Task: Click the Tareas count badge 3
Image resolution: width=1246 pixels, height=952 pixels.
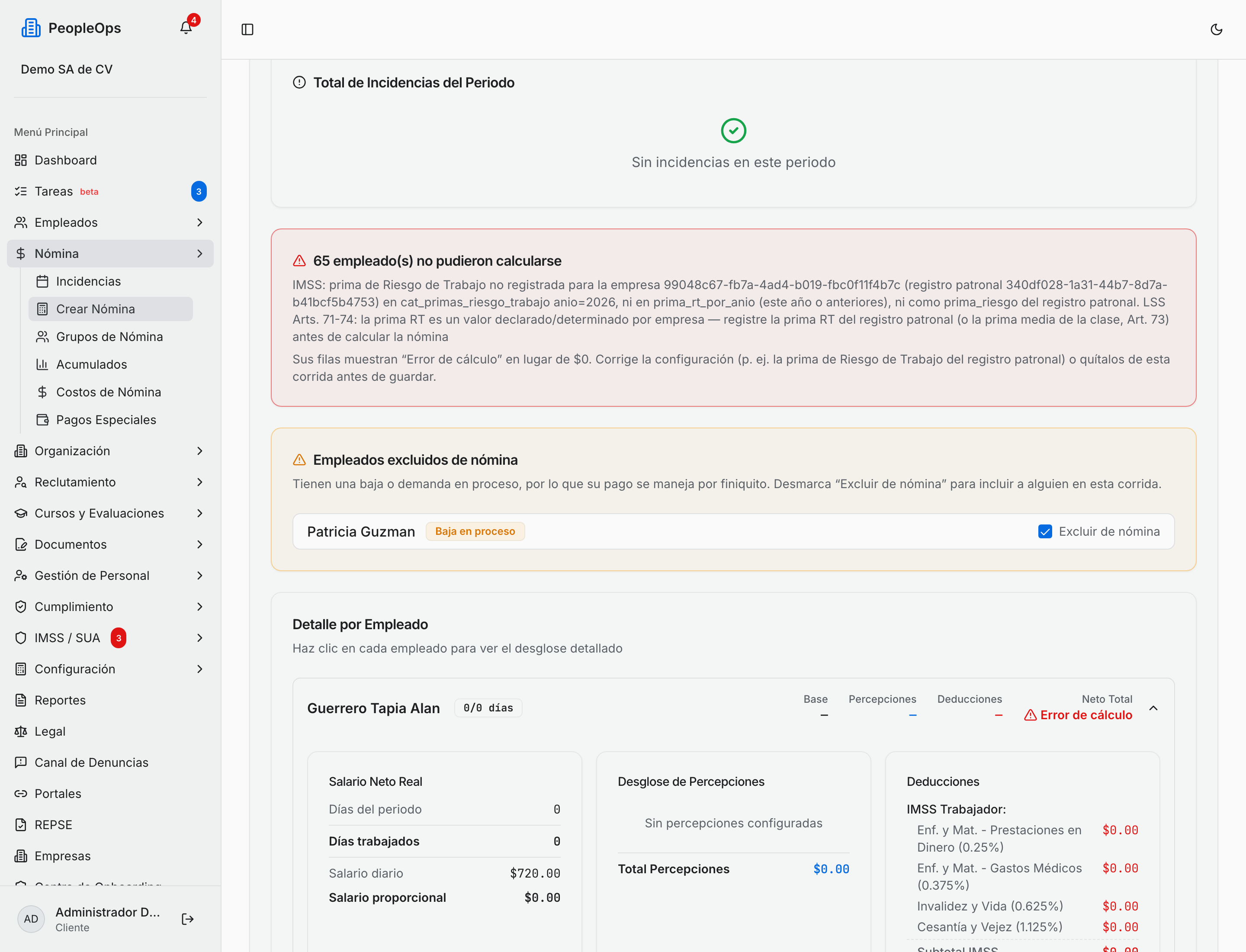Action: 198,192
